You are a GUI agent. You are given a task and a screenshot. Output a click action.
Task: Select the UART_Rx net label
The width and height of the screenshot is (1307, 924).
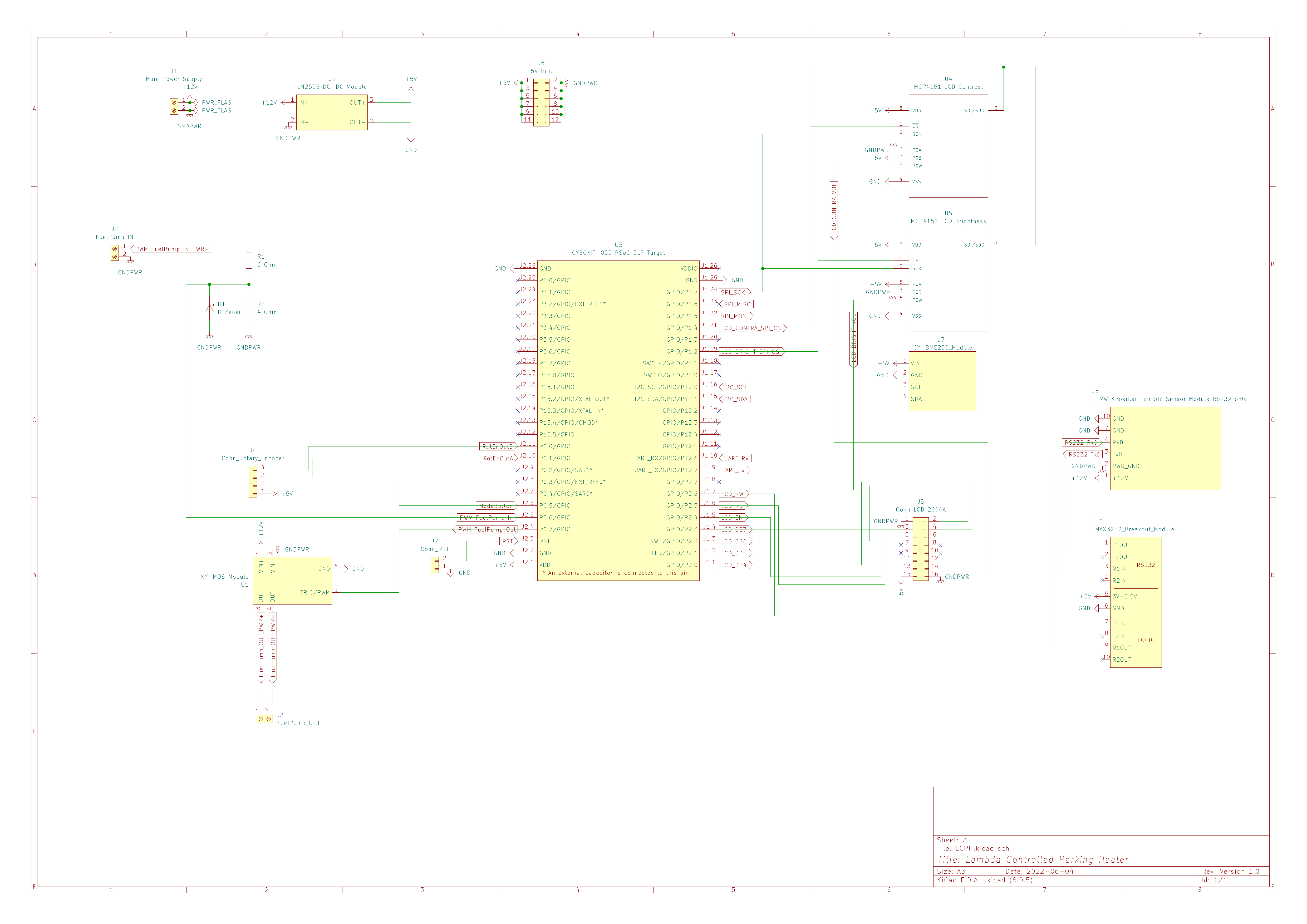click(x=735, y=458)
